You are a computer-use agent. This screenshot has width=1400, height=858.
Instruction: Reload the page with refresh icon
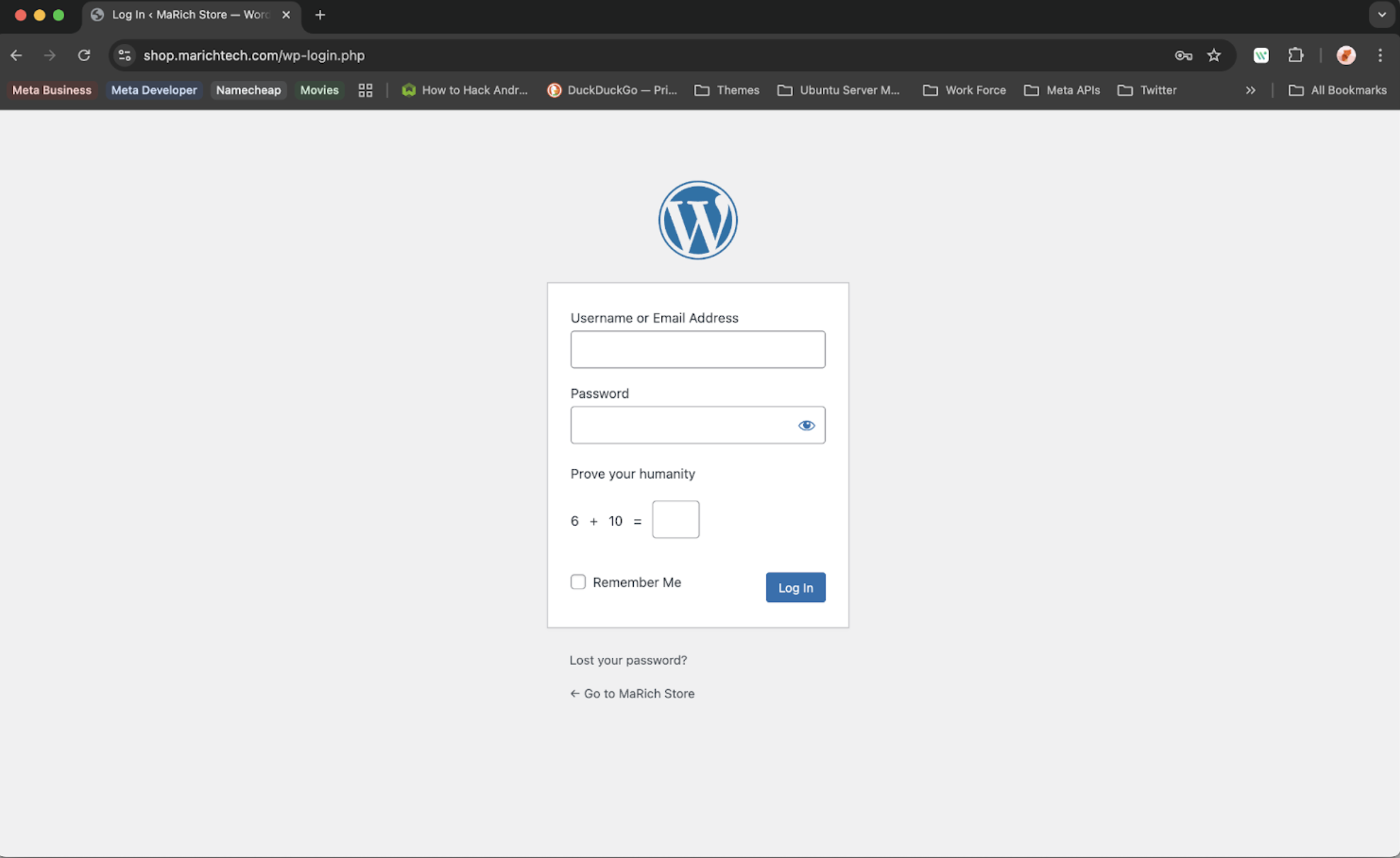pos(84,55)
